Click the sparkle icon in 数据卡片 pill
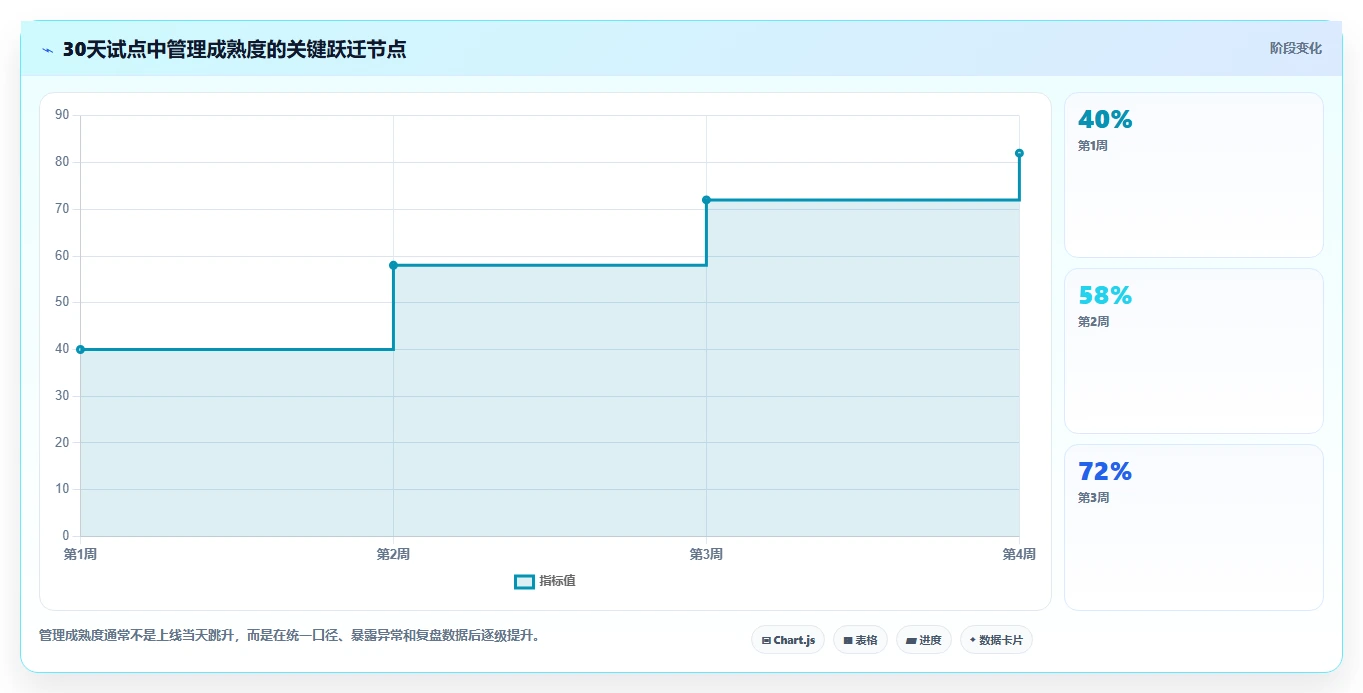1363x693 pixels. [973, 640]
